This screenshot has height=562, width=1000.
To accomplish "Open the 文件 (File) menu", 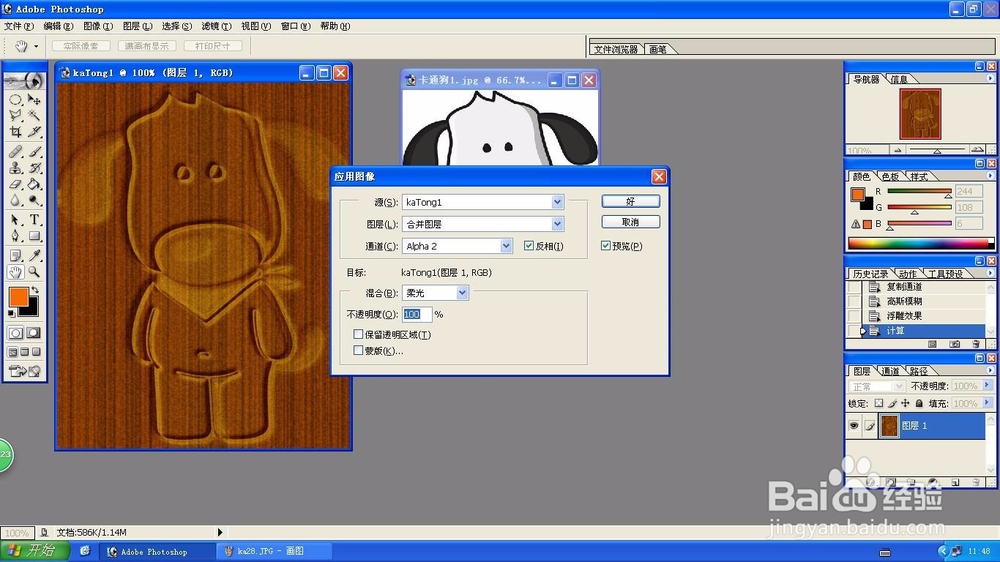I will 18,26.
